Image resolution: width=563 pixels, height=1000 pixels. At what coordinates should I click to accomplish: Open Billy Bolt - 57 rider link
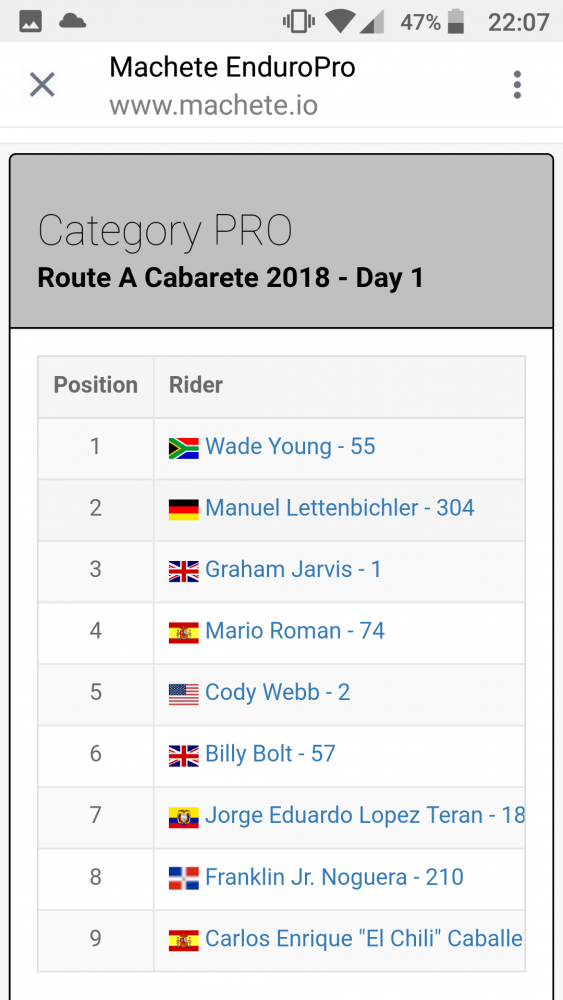coord(270,754)
